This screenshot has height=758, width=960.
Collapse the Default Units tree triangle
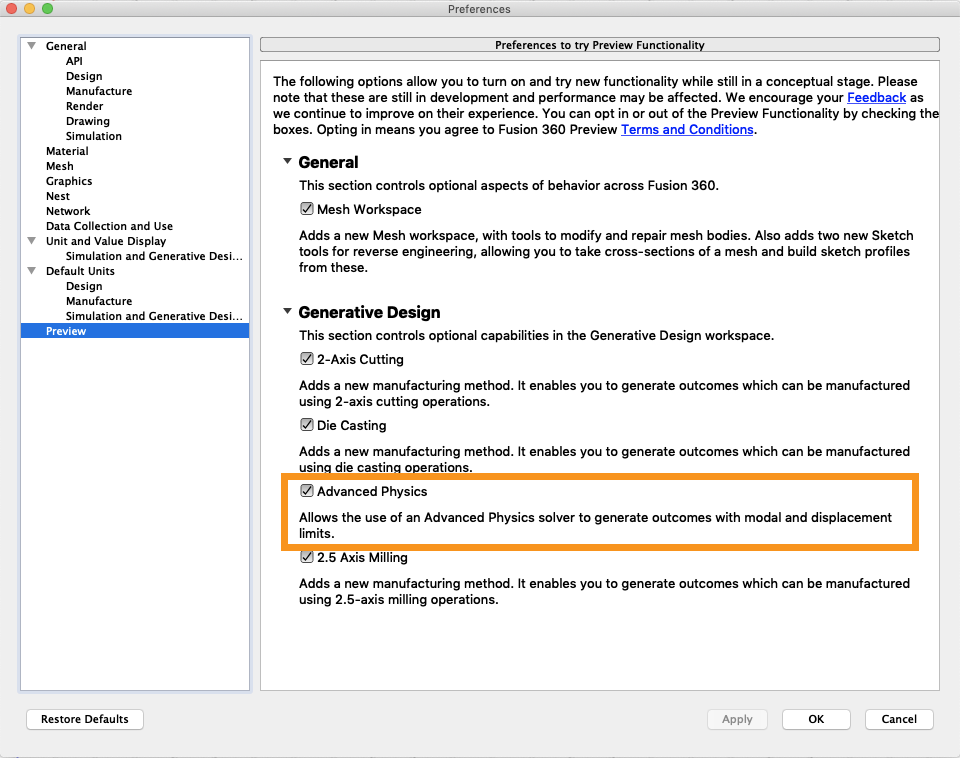32,271
